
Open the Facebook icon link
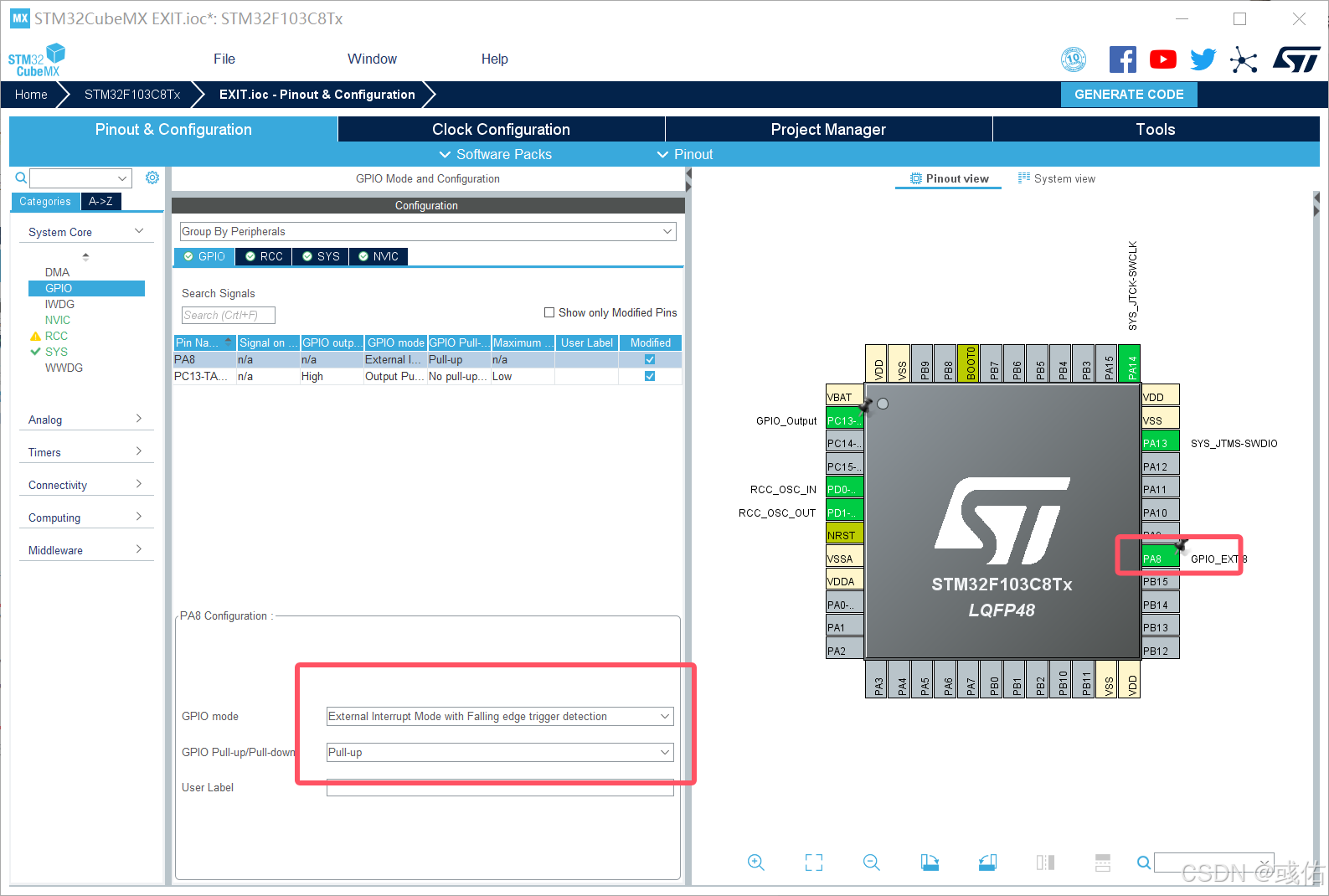(x=1122, y=59)
